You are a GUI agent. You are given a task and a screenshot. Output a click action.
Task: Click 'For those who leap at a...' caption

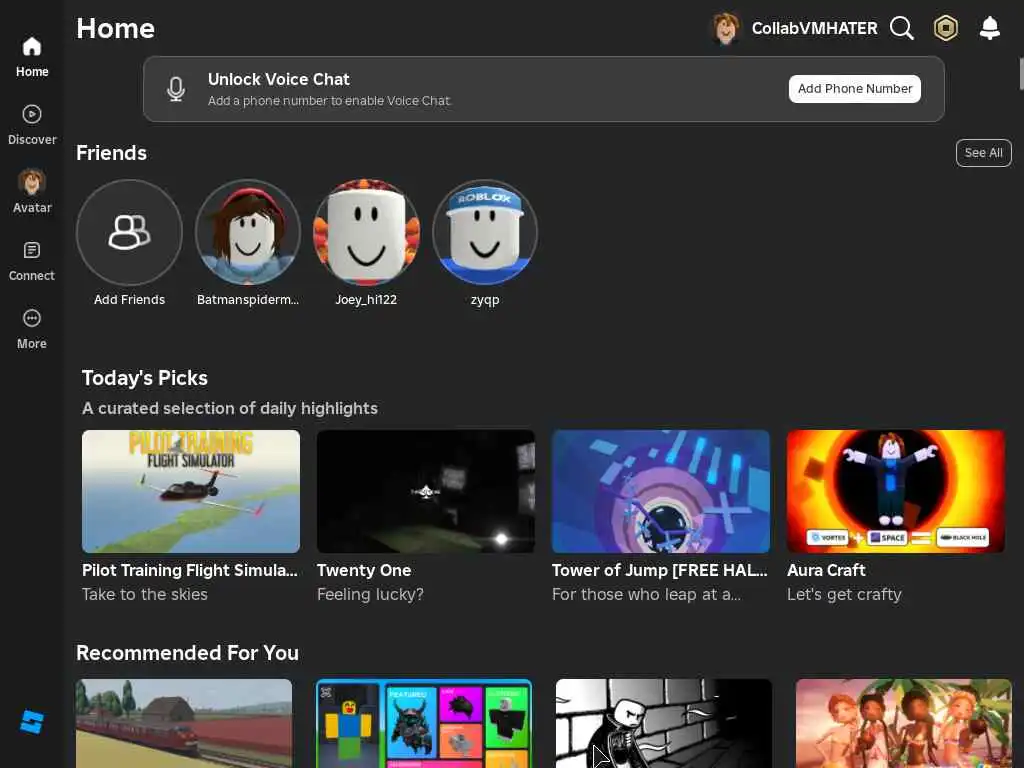coord(647,594)
